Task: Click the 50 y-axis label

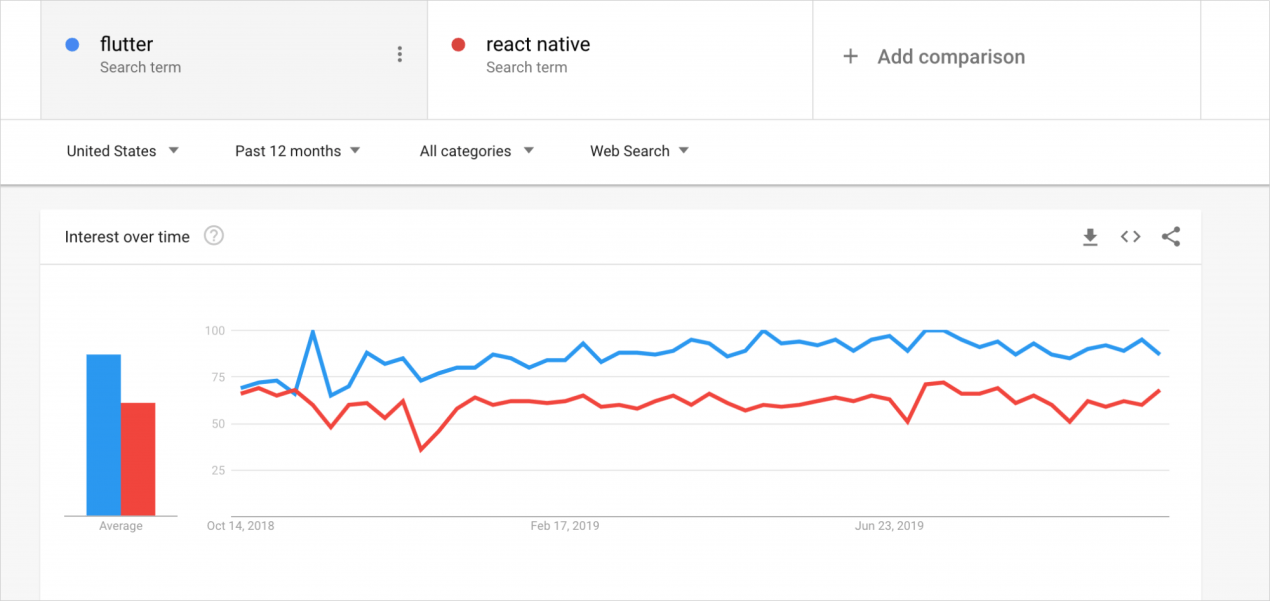Action: pos(220,424)
